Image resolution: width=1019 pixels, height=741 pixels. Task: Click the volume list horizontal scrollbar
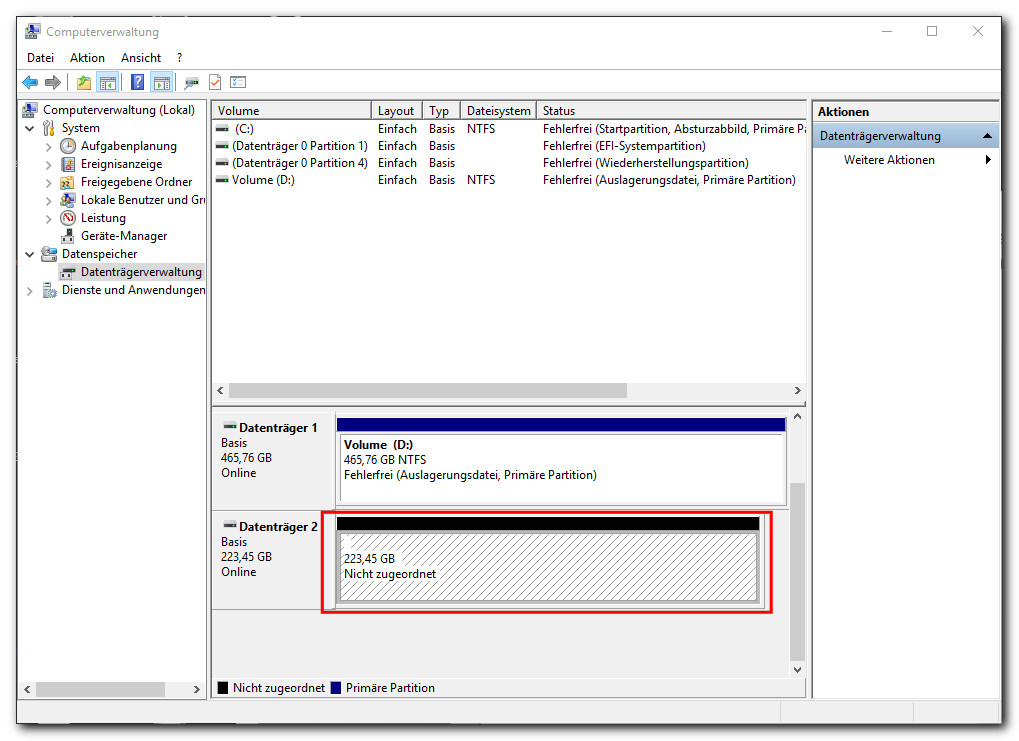tap(428, 390)
